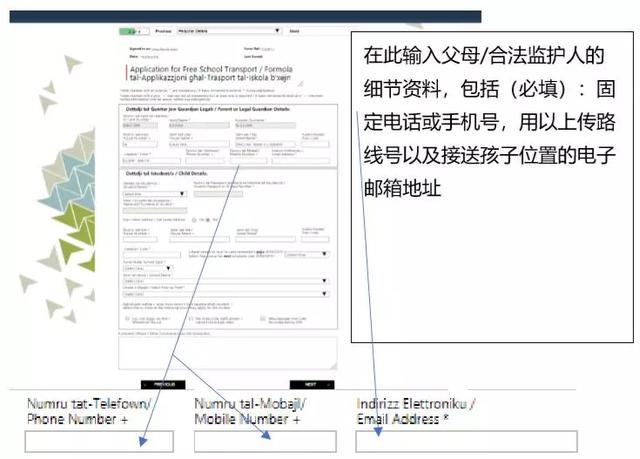The width and height of the screenshot is (640, 459).
Task: Click the Child Details section heading
Action: point(167,173)
